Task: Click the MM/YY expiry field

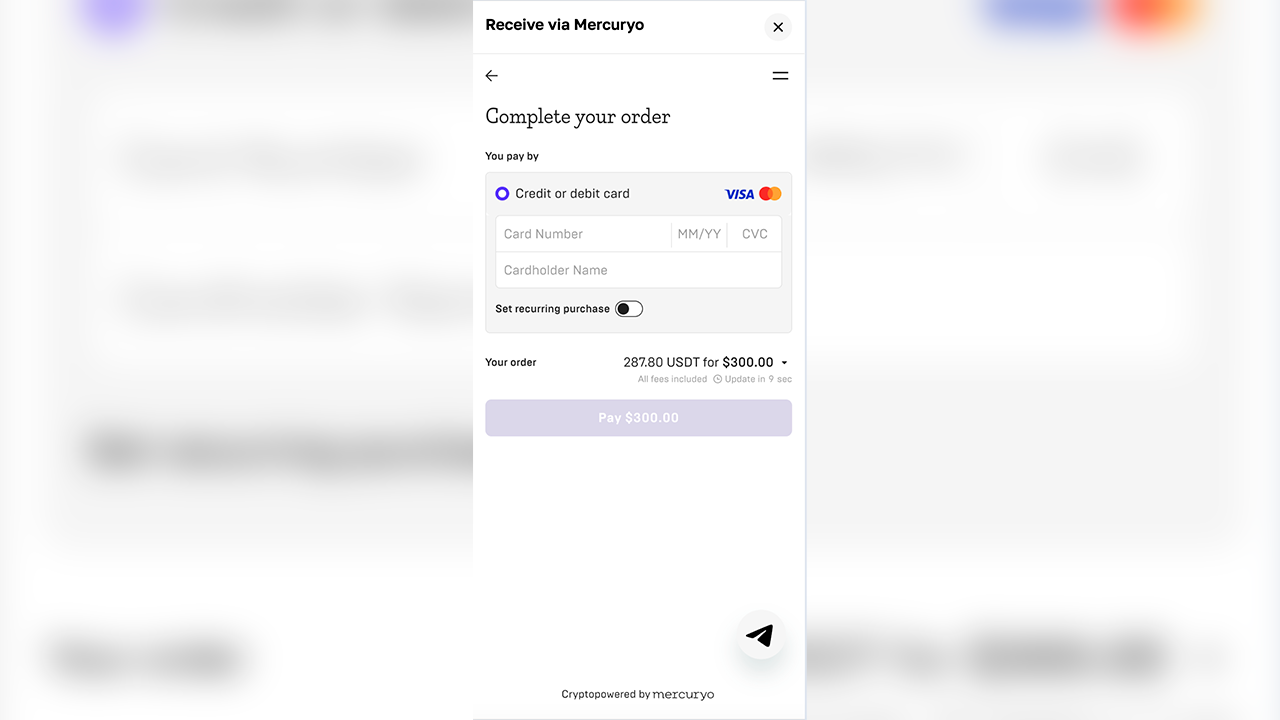Action: point(699,234)
